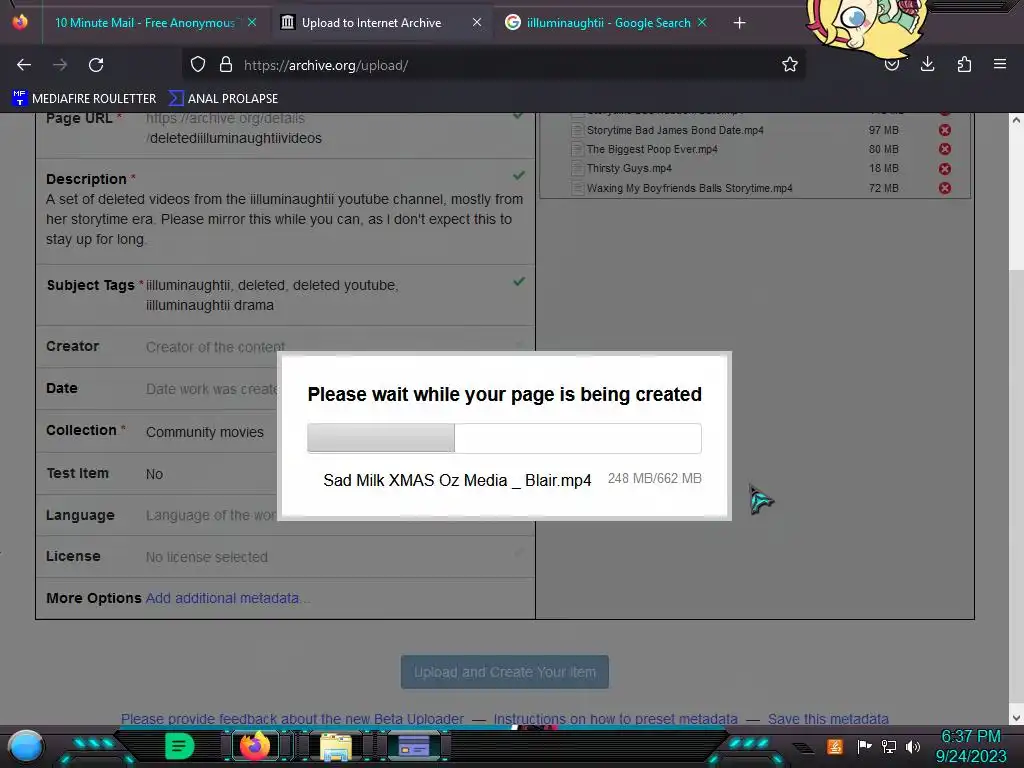Click the address bar URL
Viewport: 1024px width, 768px height.
tap(326, 65)
